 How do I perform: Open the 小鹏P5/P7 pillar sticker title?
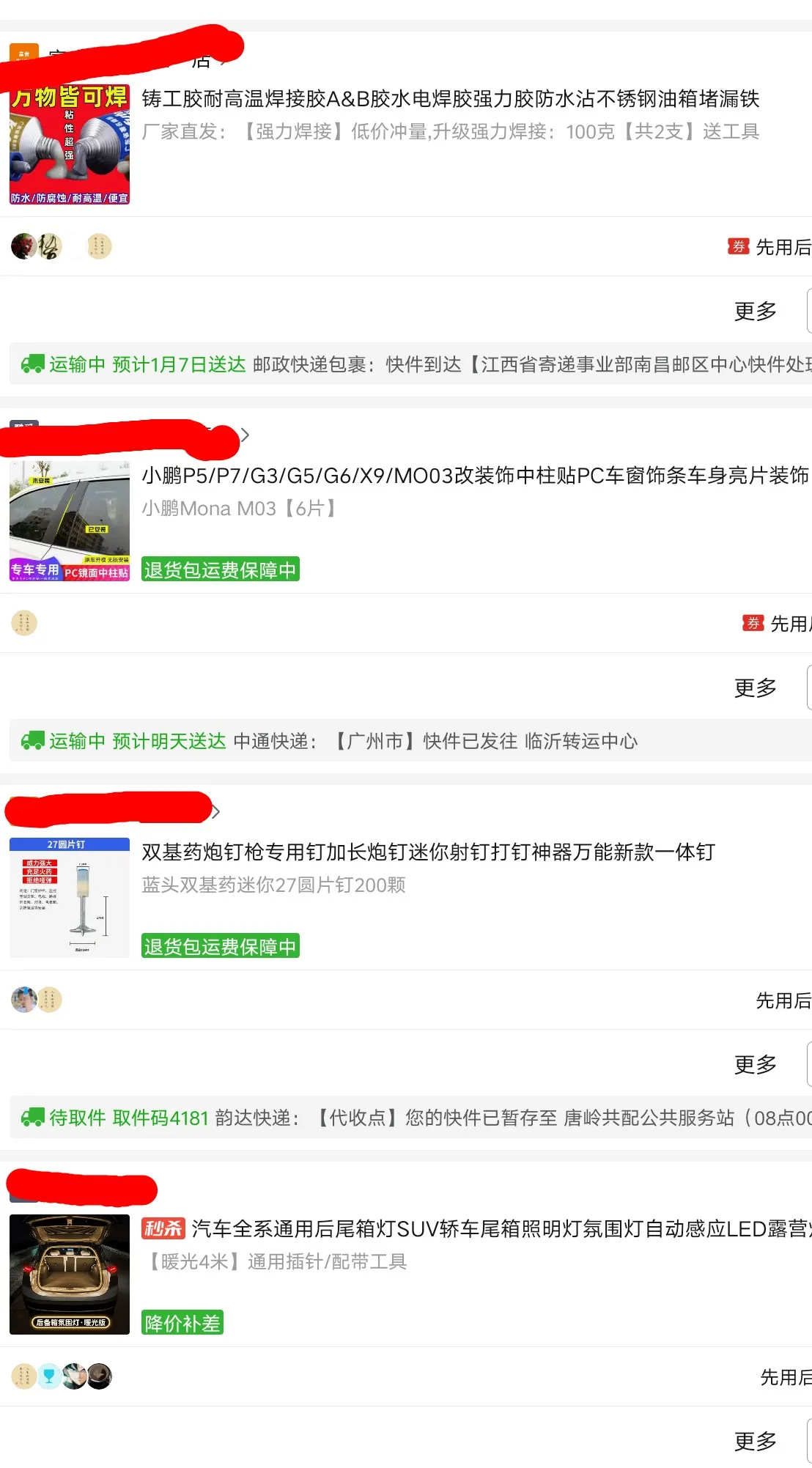click(476, 476)
